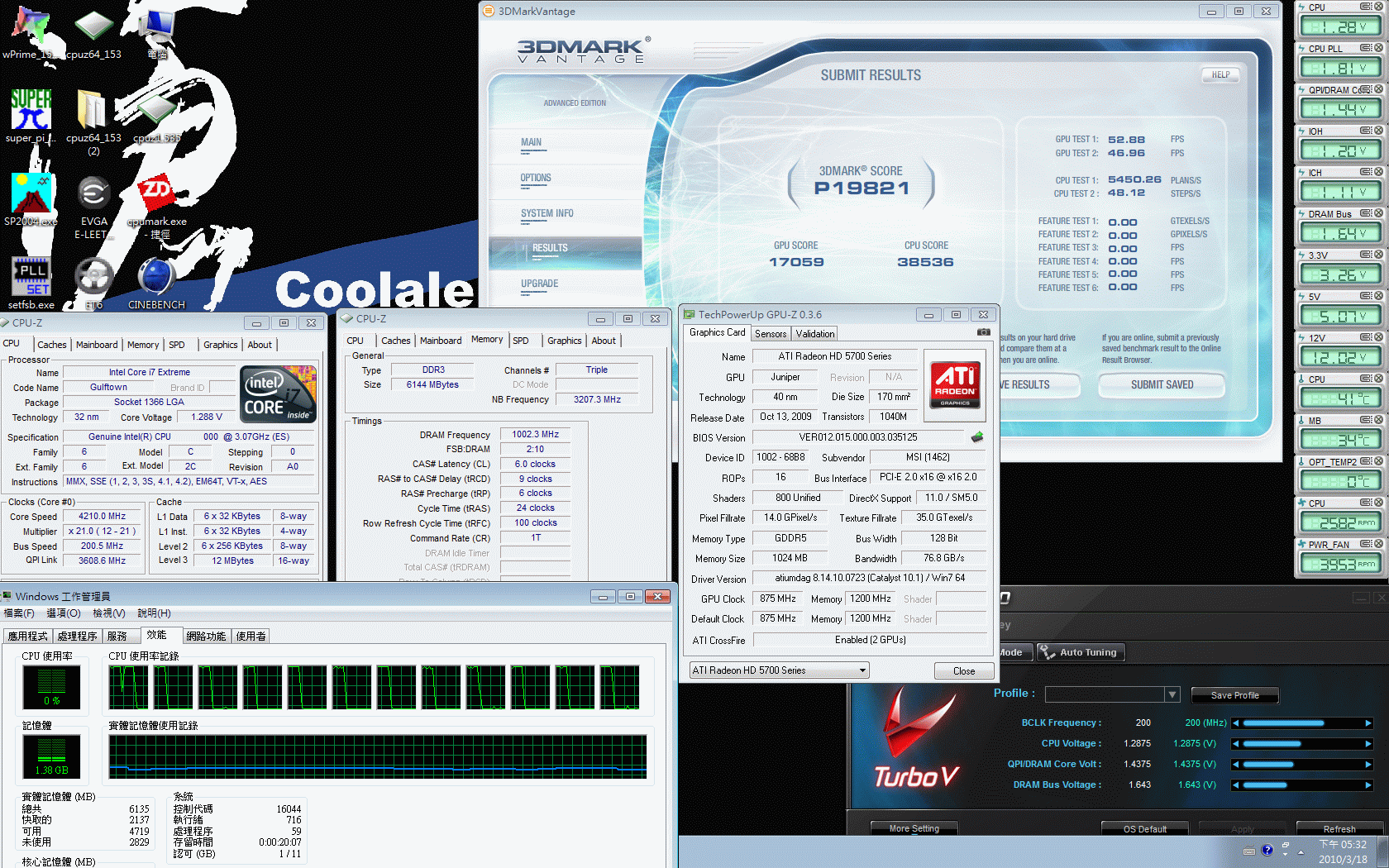Open settings icon on CPU PLL sensor
The height and width of the screenshot is (868, 1389).
(1366, 48)
